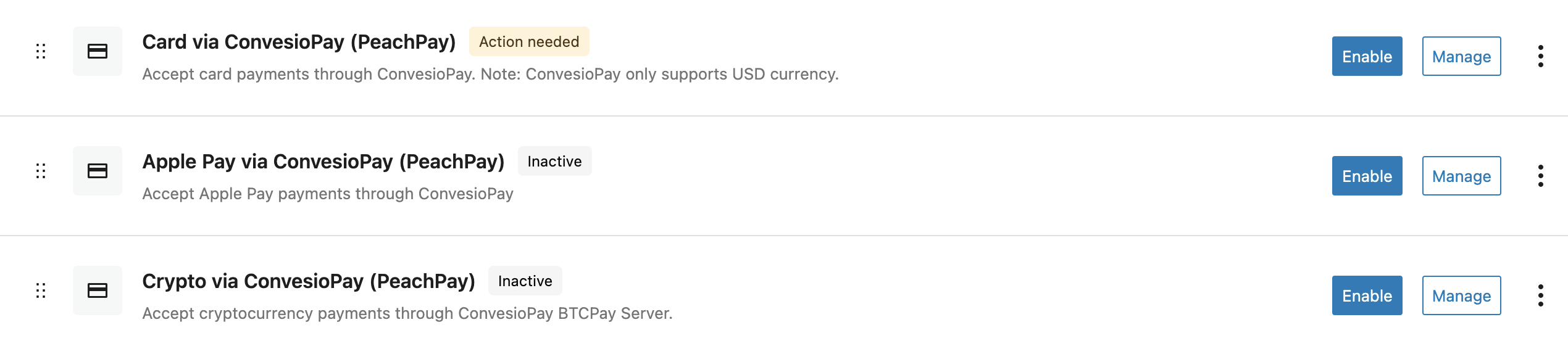
Task: Click the 'Action needed' badge
Action: [529, 41]
